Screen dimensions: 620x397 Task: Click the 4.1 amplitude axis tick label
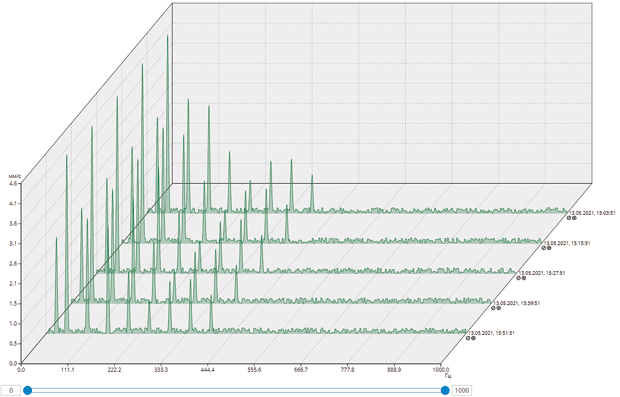point(13,203)
